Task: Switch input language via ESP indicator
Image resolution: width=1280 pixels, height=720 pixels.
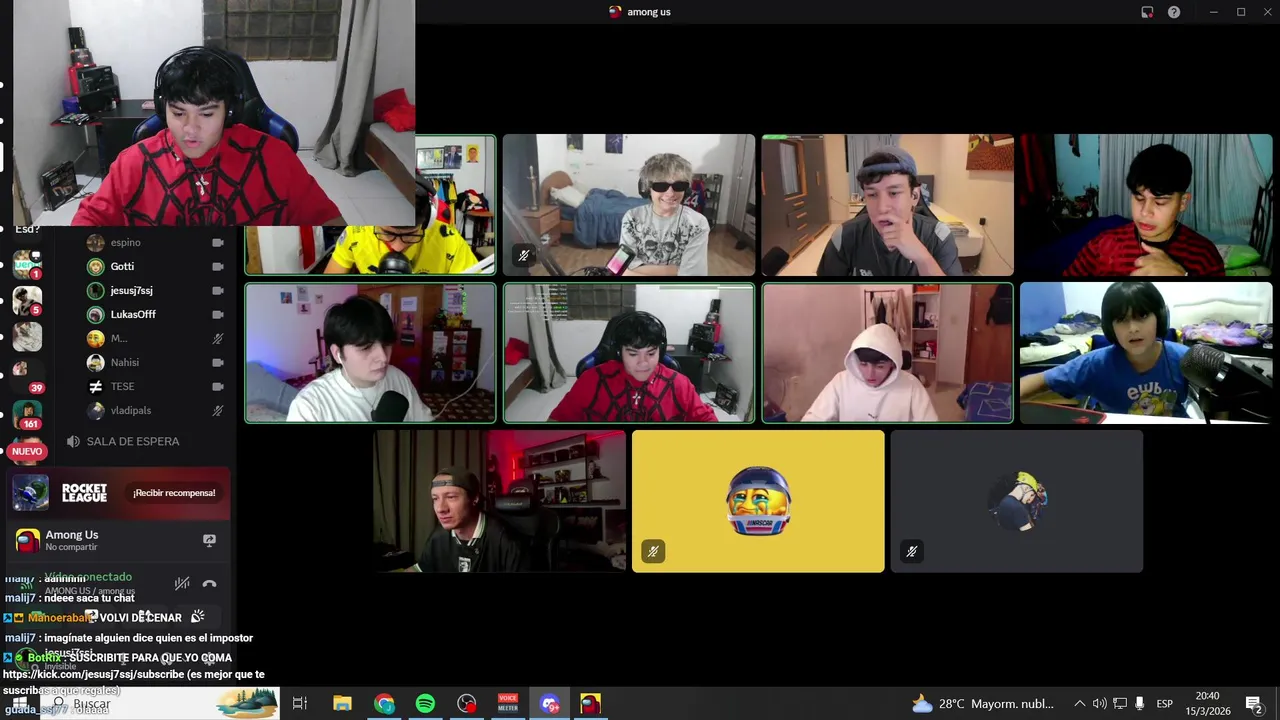Action: (1164, 704)
